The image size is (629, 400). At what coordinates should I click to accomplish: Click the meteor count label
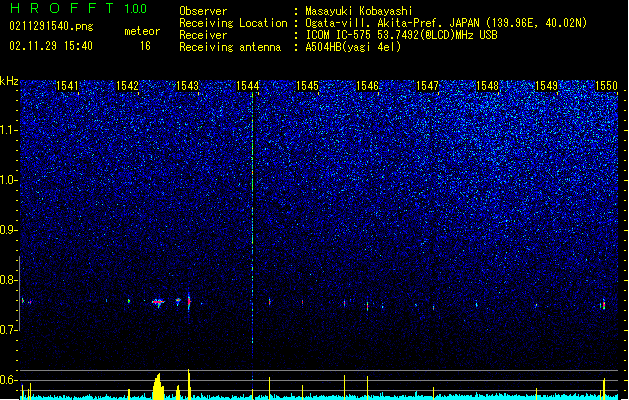(x=142, y=31)
